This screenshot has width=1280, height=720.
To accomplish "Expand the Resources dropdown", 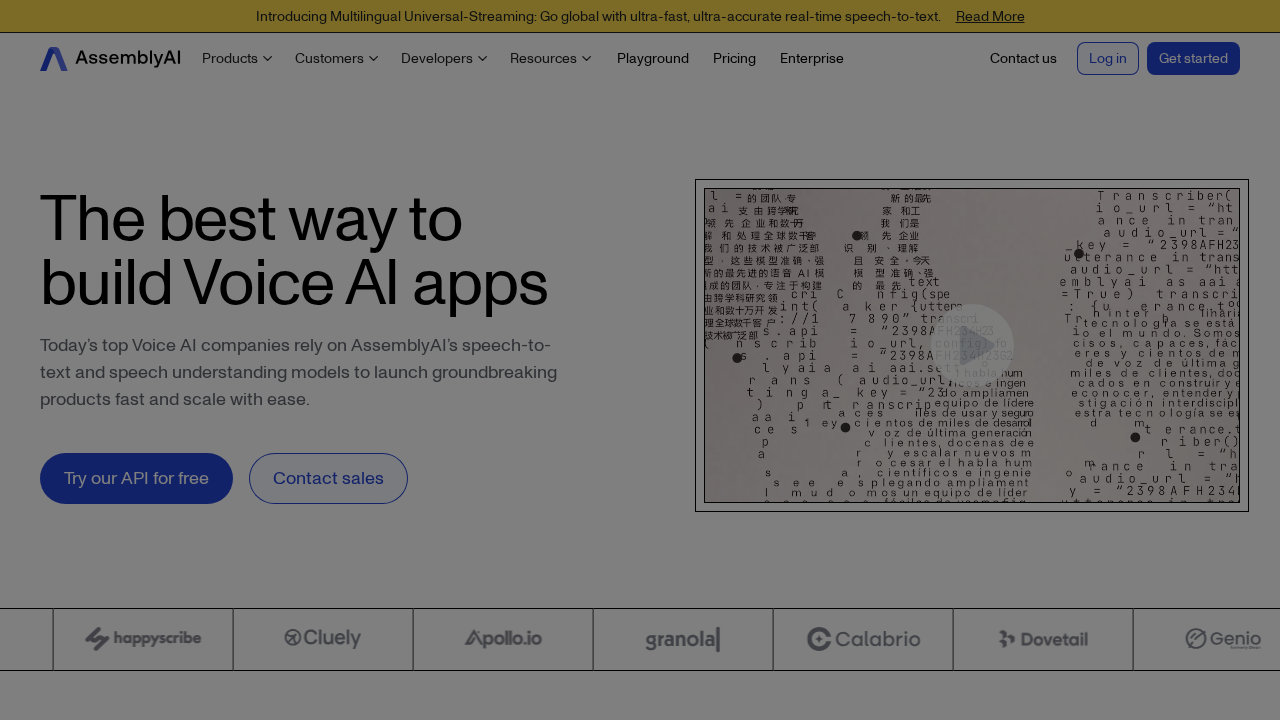I will pyautogui.click(x=550, y=58).
